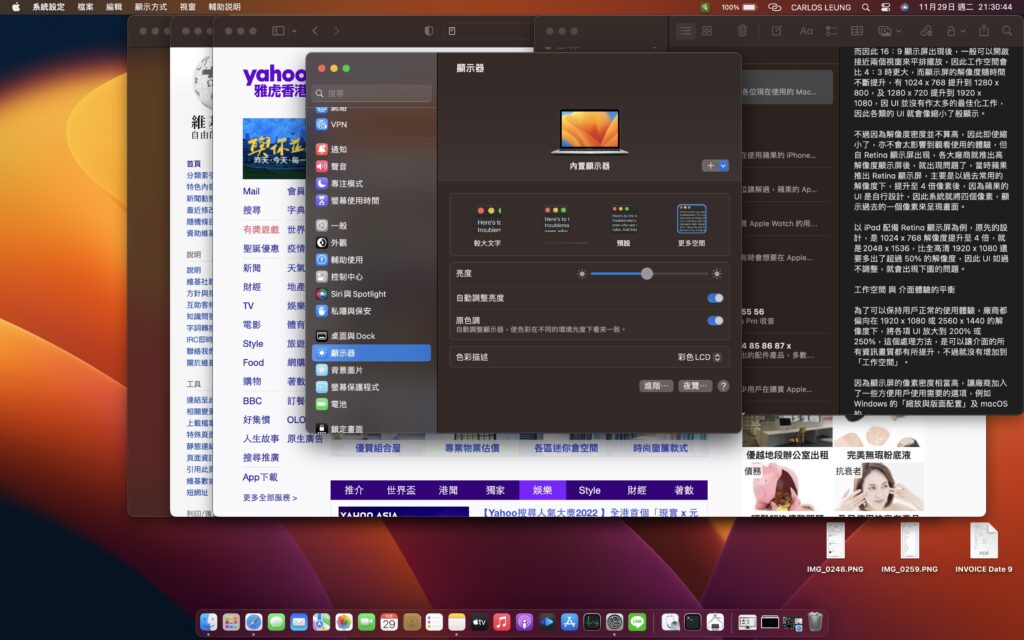Click trash icon in Notes toolbar
The height and width of the screenshot is (640, 1024).
[x=743, y=31]
